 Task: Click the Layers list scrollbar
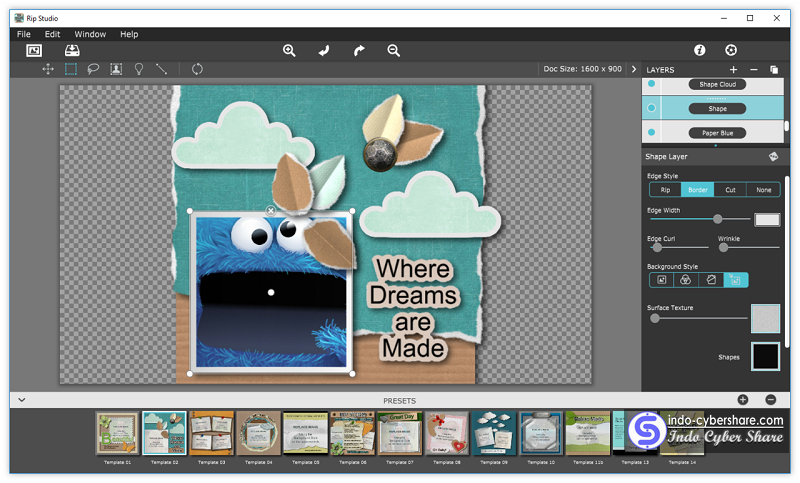point(787,125)
